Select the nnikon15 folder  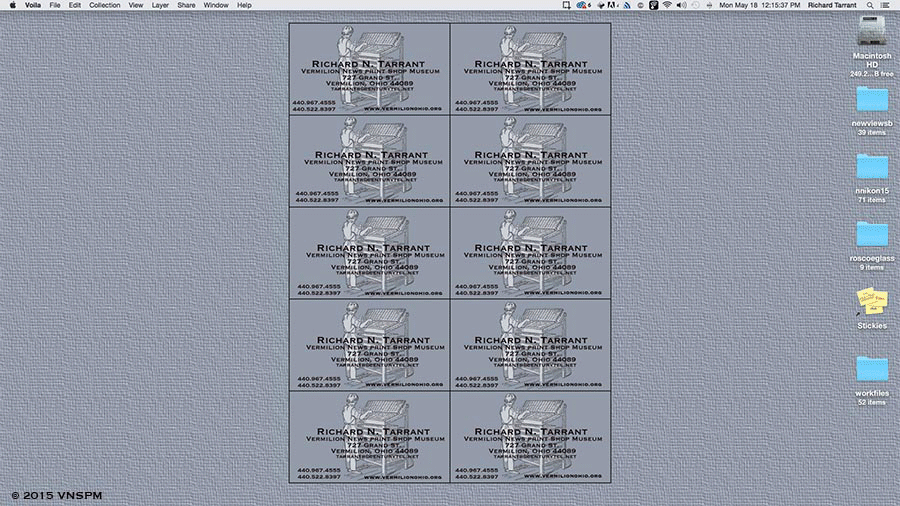pos(872,167)
